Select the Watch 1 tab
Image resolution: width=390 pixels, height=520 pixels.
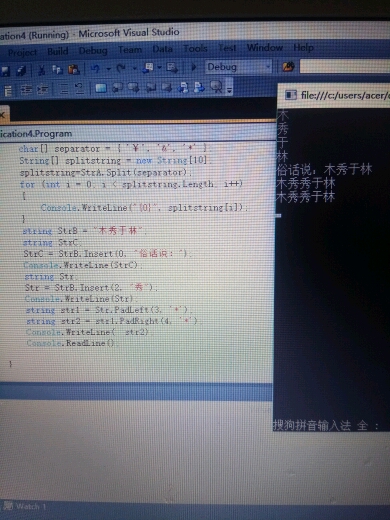[24, 506]
